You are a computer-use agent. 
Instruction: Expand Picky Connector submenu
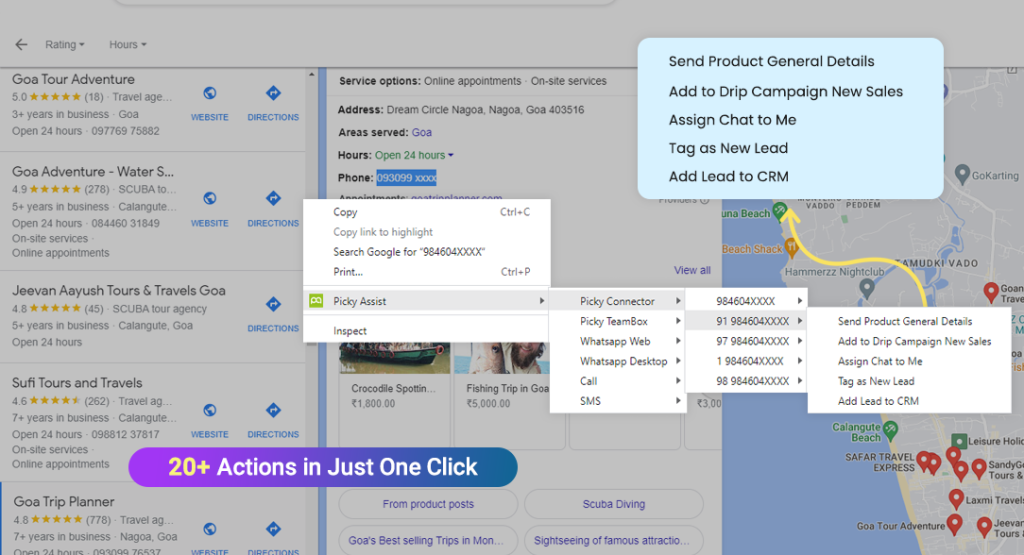click(617, 301)
